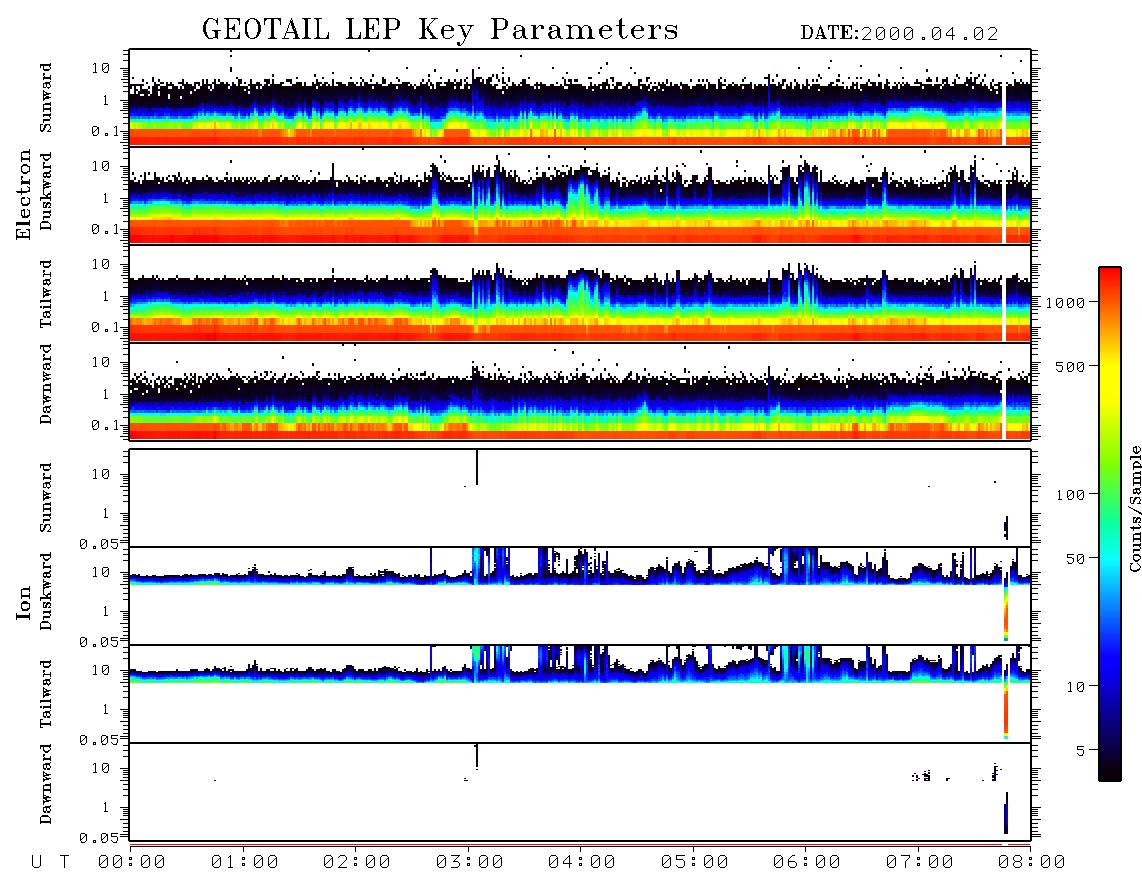This screenshot has height=880, width=1142.
Task: Click the DATE:2000.04.02 label
Action: [x=899, y=34]
